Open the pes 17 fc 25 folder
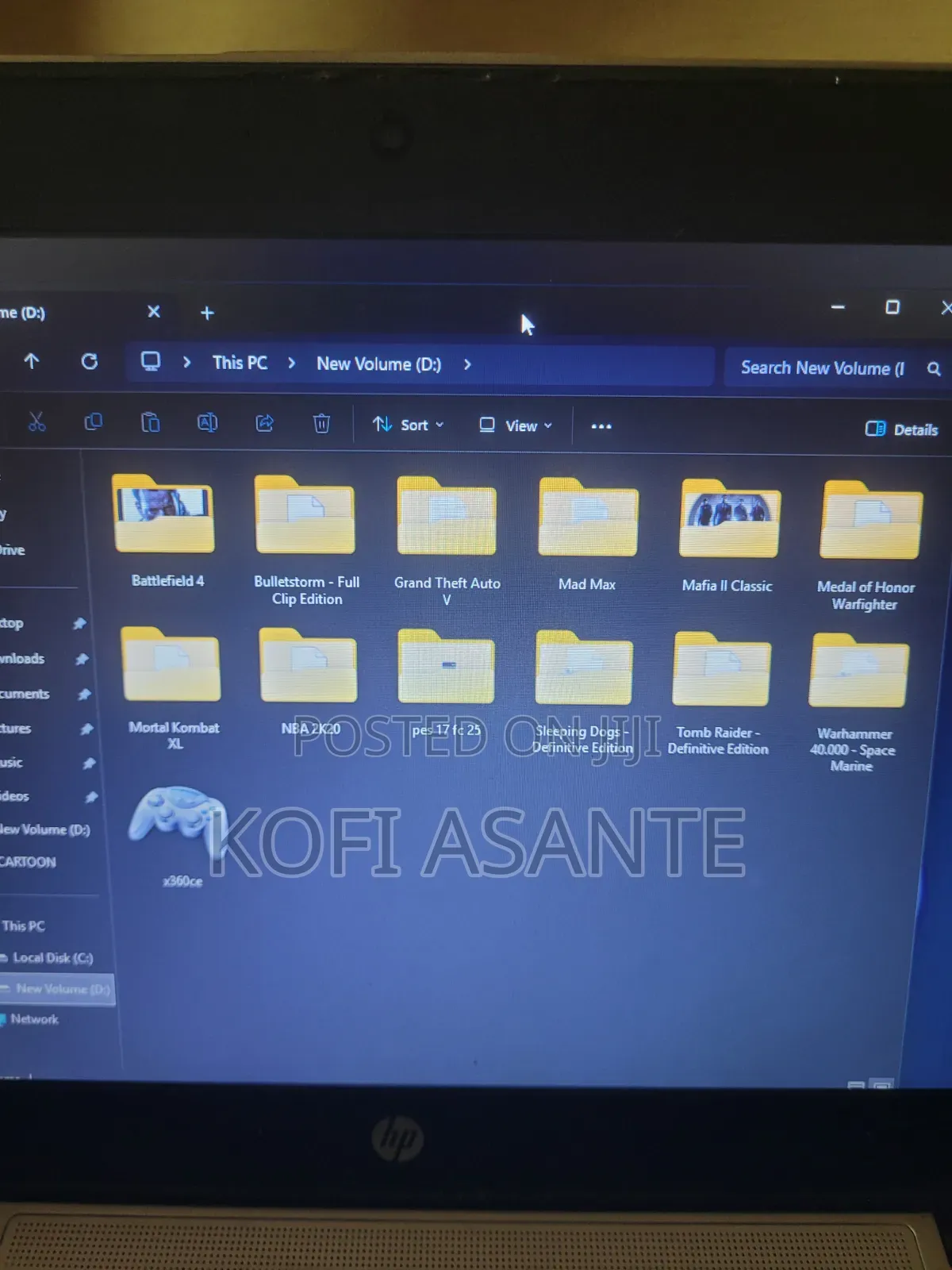 (446, 668)
